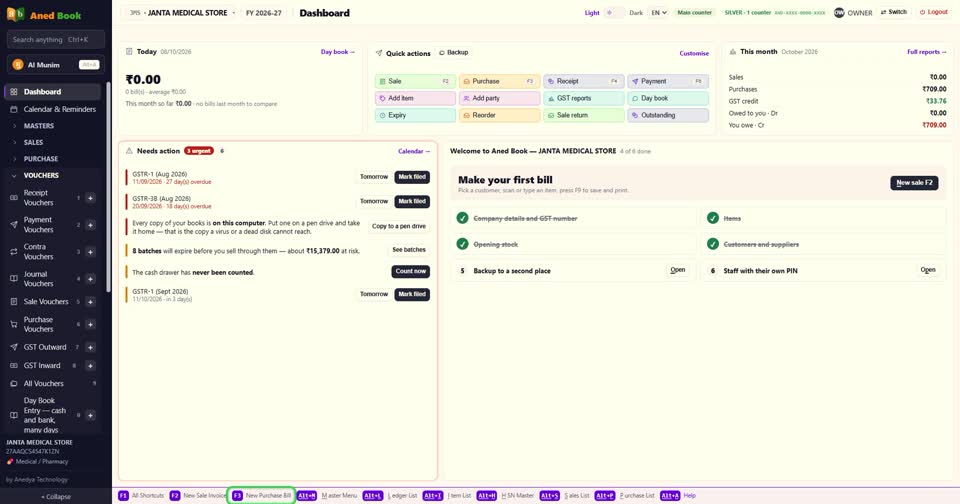Viewport: 960px width, 504px height.
Task: Add new Contra Voucher with plus icon
Action: coord(90,252)
